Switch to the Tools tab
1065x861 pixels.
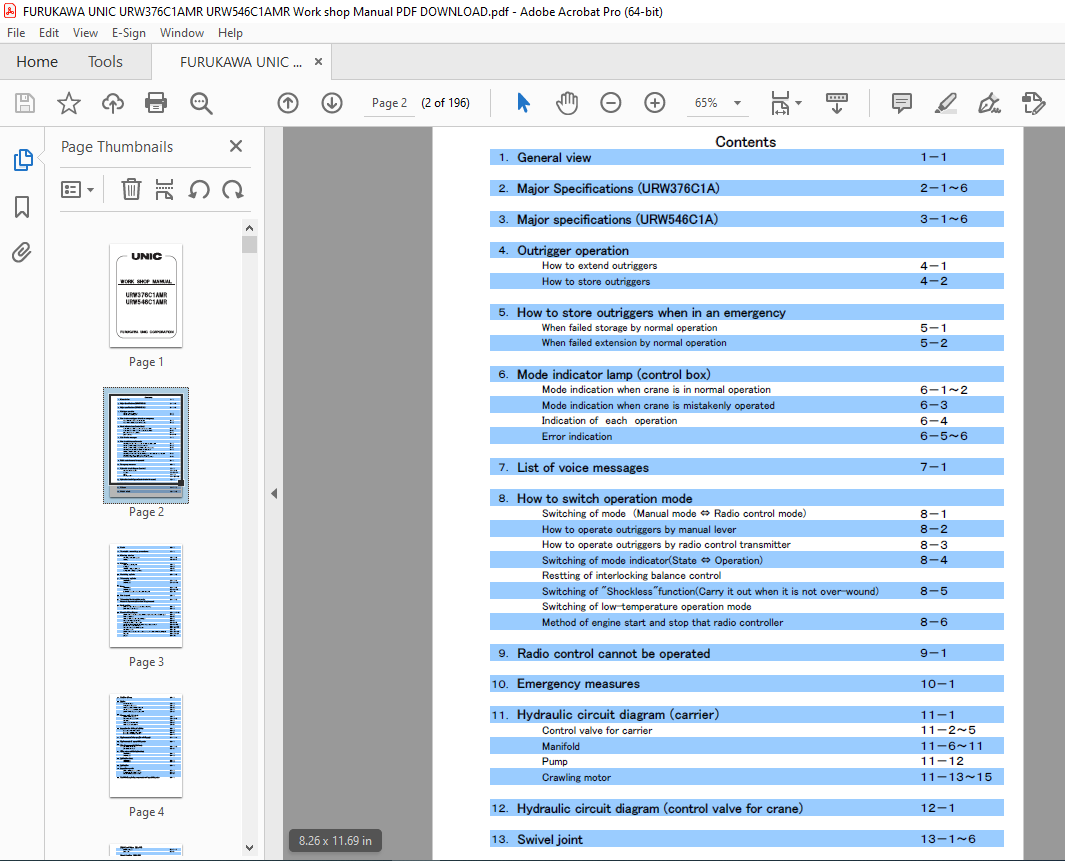coord(105,62)
